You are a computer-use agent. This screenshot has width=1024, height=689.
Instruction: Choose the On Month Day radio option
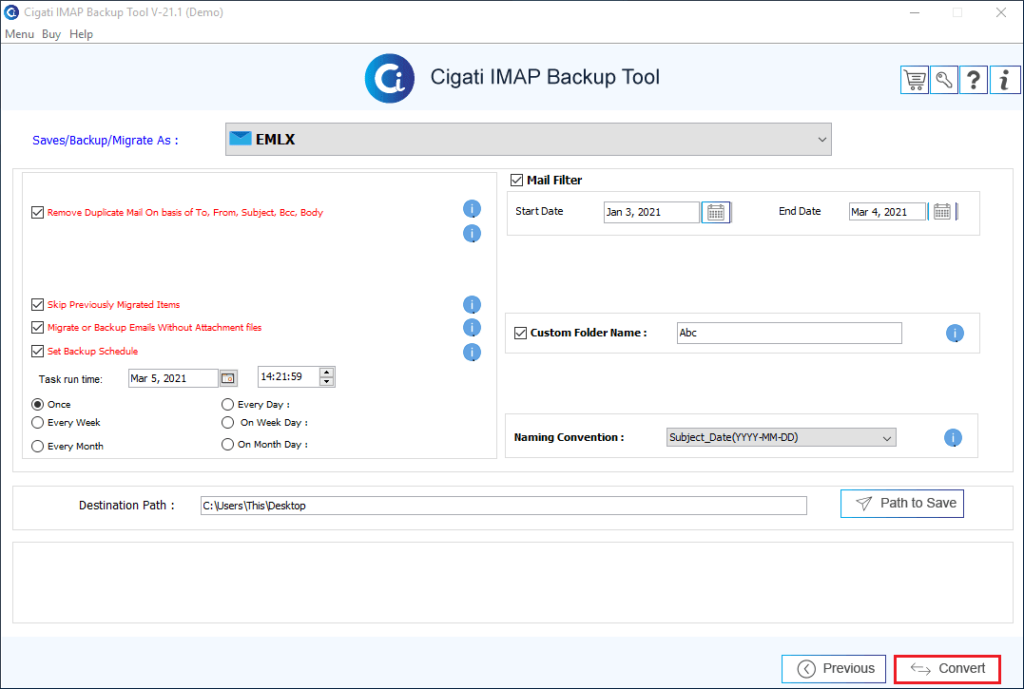pos(227,444)
